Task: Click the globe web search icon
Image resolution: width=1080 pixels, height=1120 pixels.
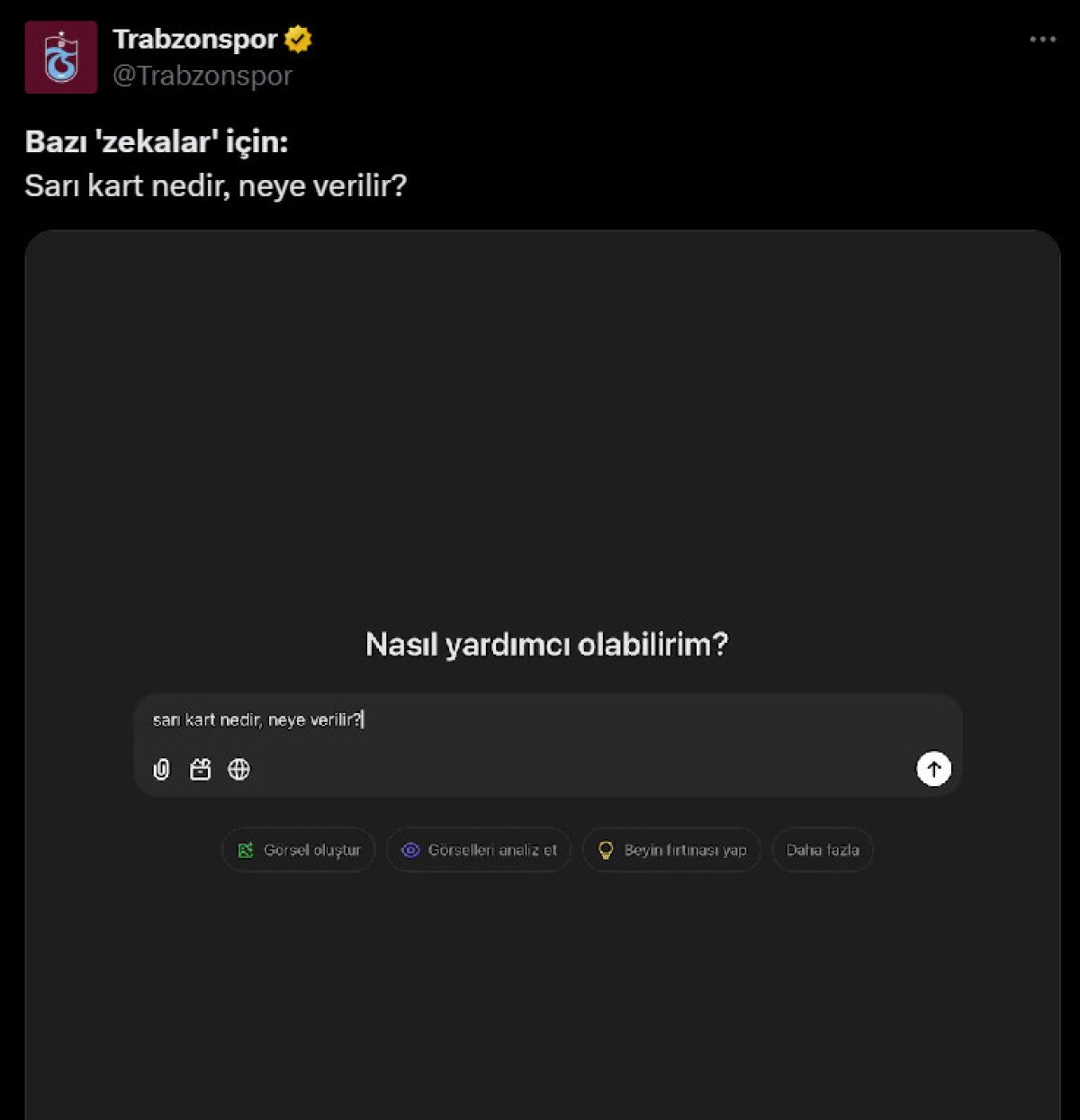Action: [x=238, y=770]
